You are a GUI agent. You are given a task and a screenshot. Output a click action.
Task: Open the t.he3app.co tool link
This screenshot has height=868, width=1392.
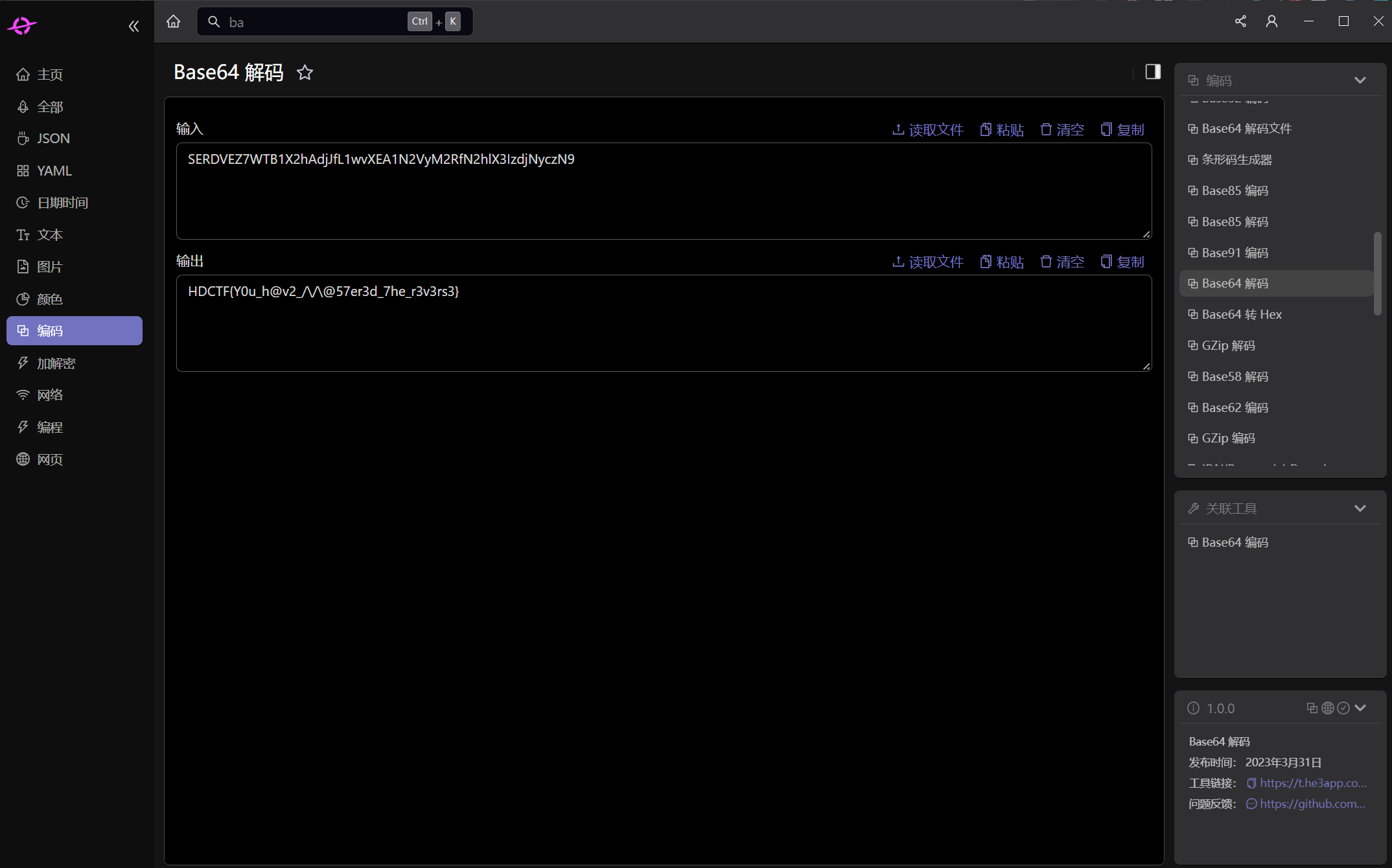pos(1312,783)
